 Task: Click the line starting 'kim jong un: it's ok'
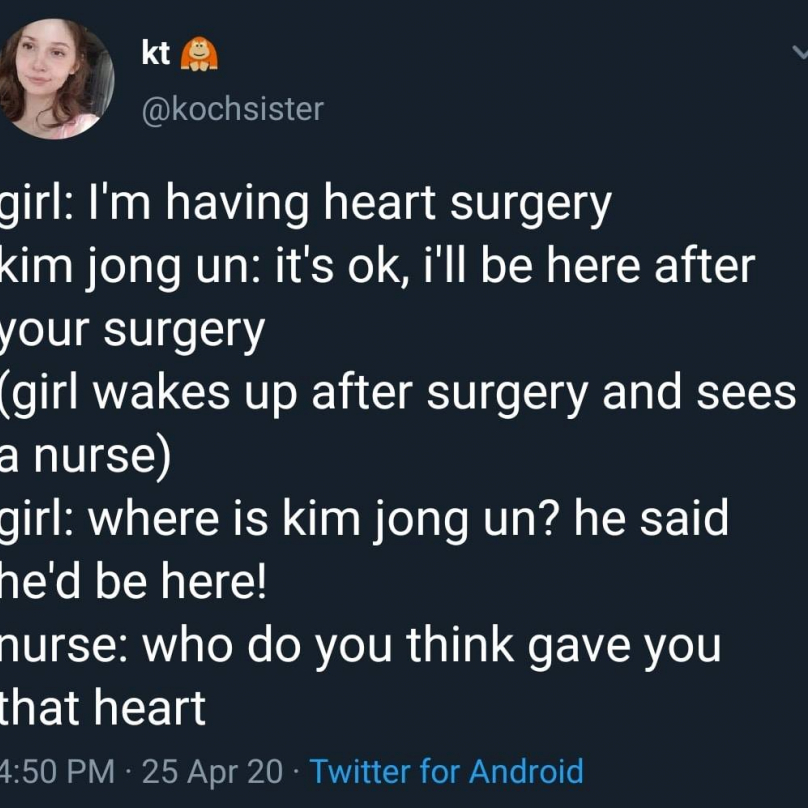[377, 268]
